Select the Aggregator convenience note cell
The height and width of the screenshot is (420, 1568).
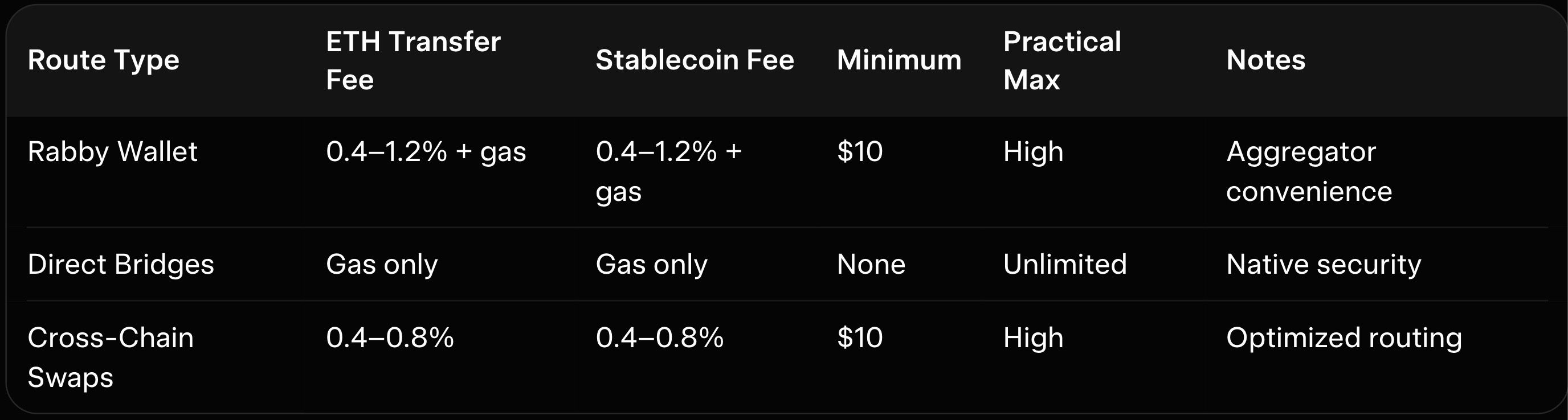click(x=1309, y=171)
